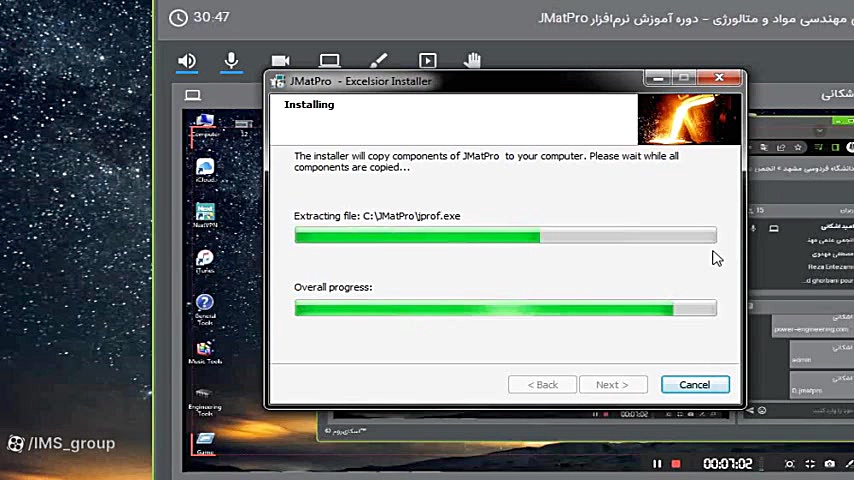This screenshot has height=480, width=854.
Task: Click the /IMS_group watermark link text
Action: 71,443
